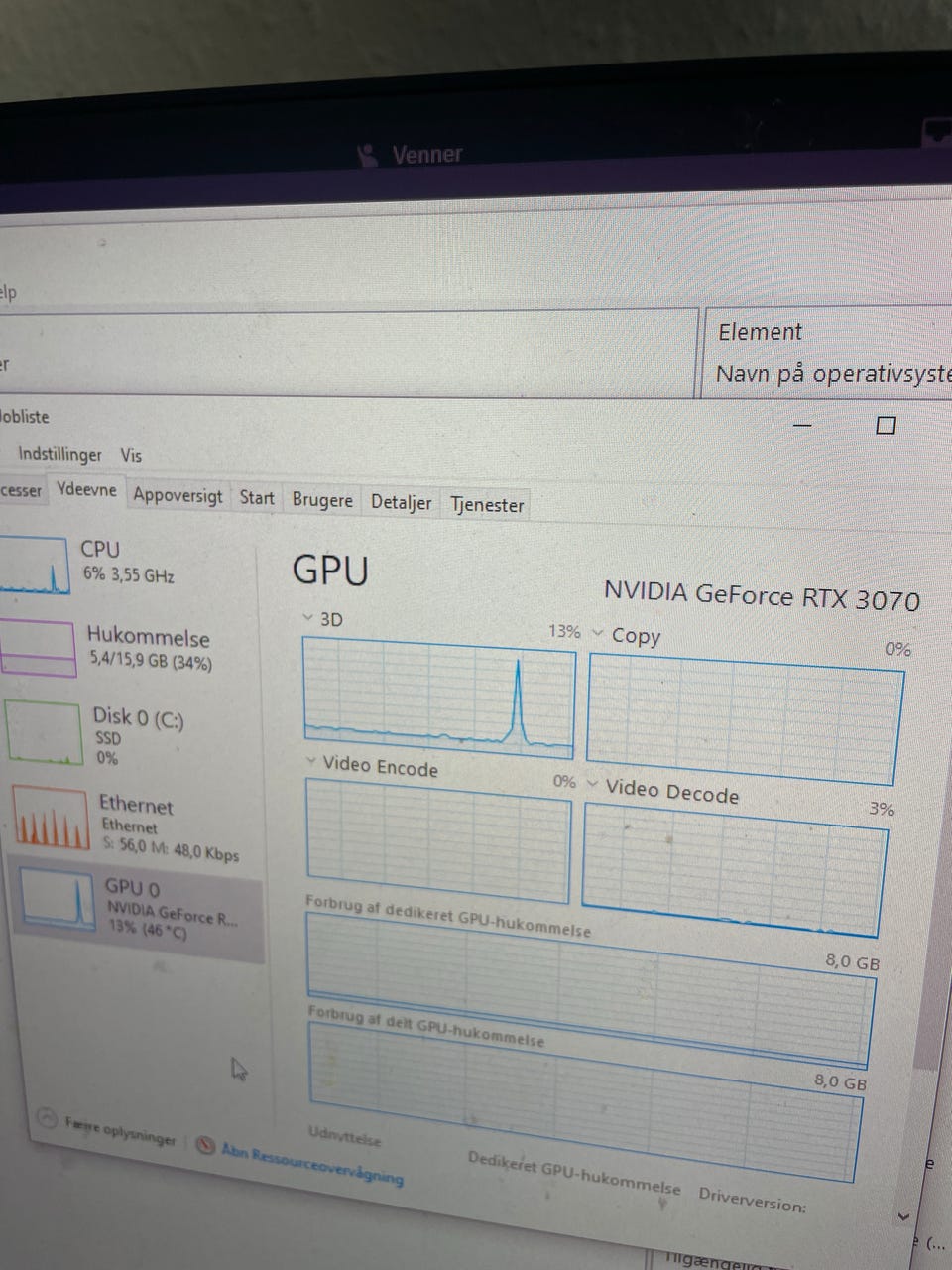Click the dedicated GPU memory usage graph
This screenshot has height=1270, width=952.
(591, 990)
